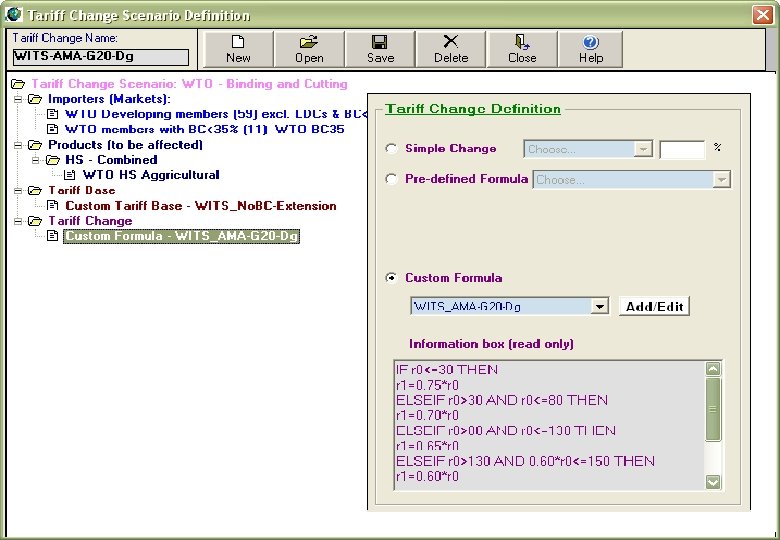
Task: Click the HS - Combined folder icon
Action: 53,160
